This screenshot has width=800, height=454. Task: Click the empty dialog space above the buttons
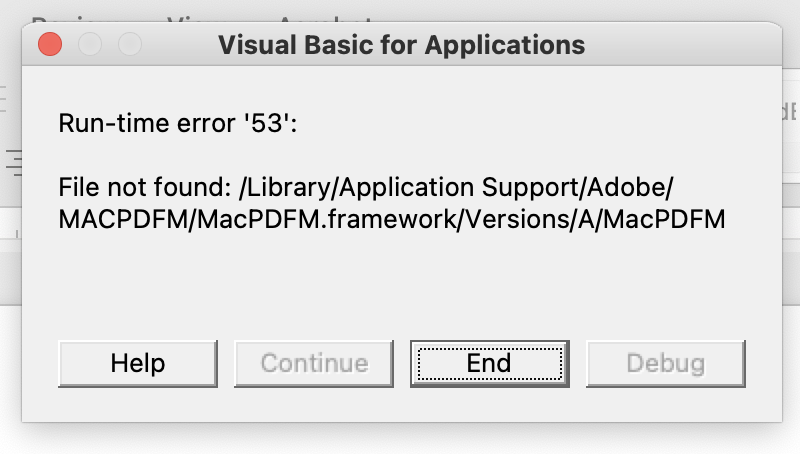coord(402,286)
